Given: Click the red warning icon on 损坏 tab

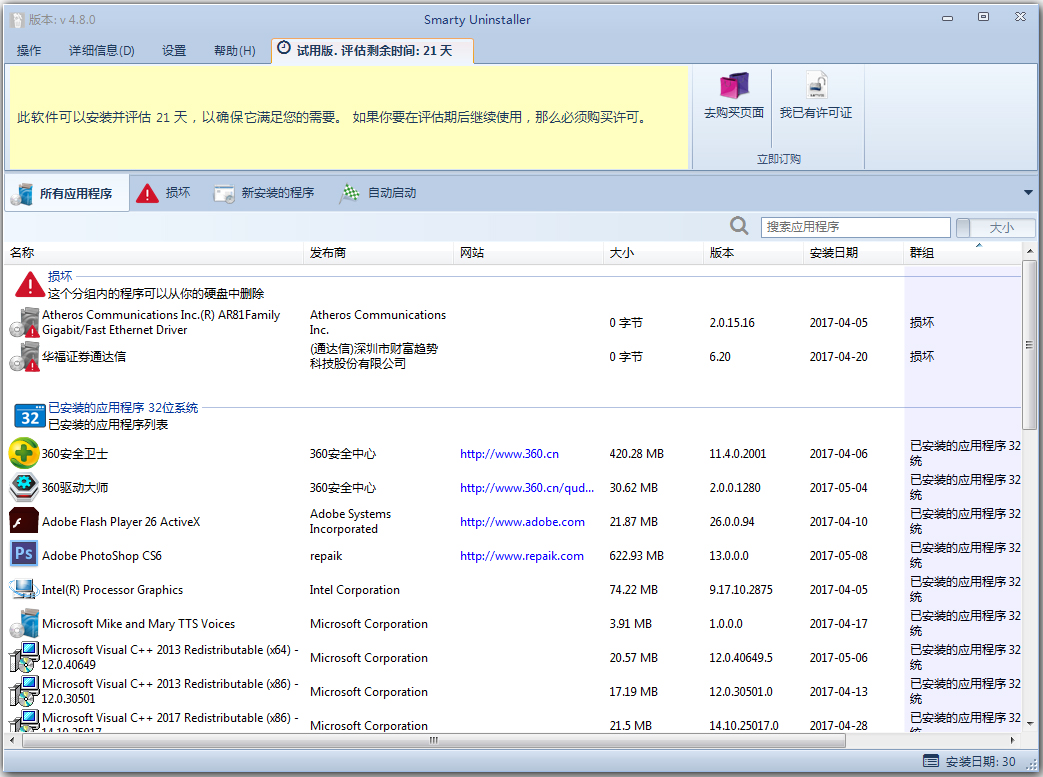Looking at the screenshot, I should coord(147,193).
